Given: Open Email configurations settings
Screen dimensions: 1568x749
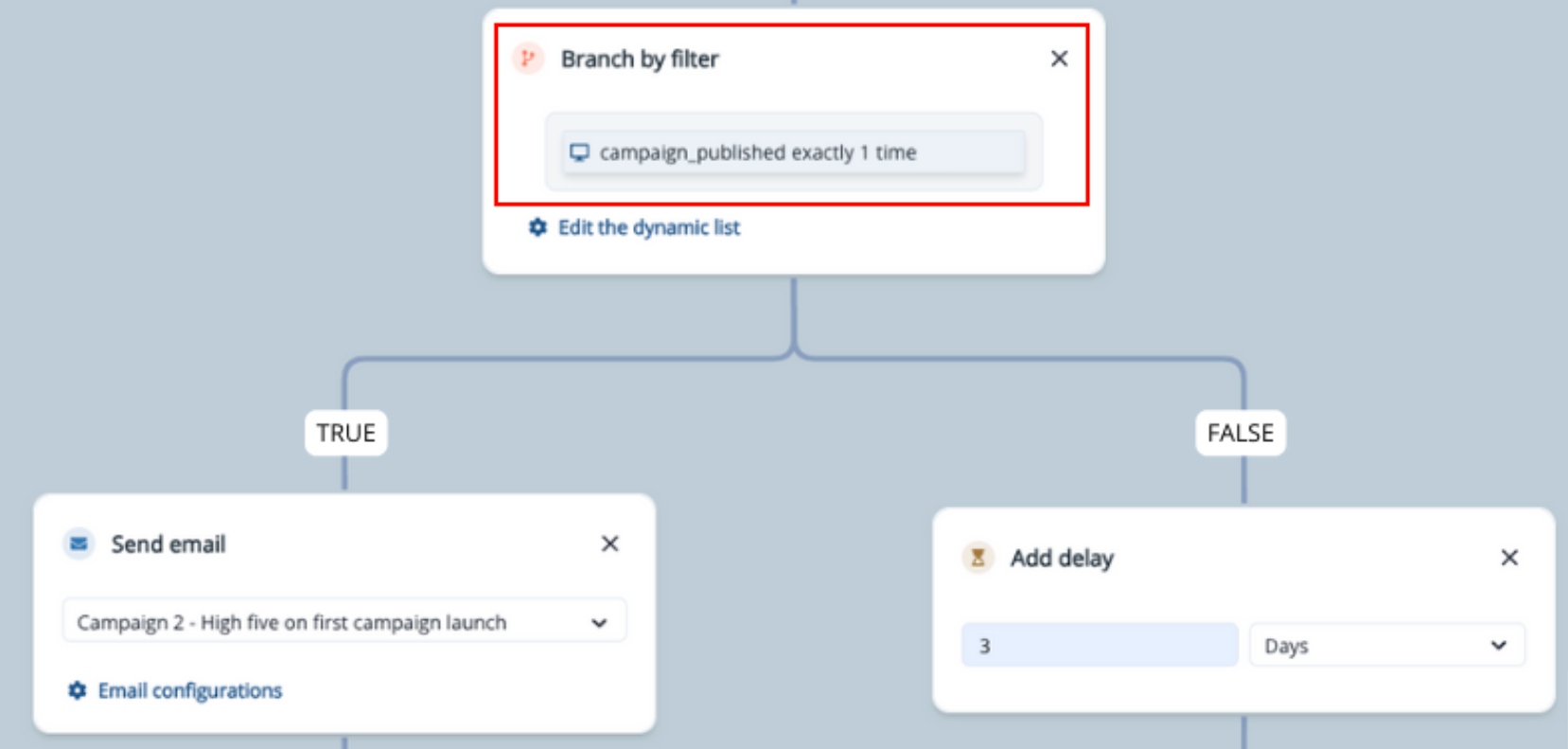Looking at the screenshot, I should [x=189, y=690].
